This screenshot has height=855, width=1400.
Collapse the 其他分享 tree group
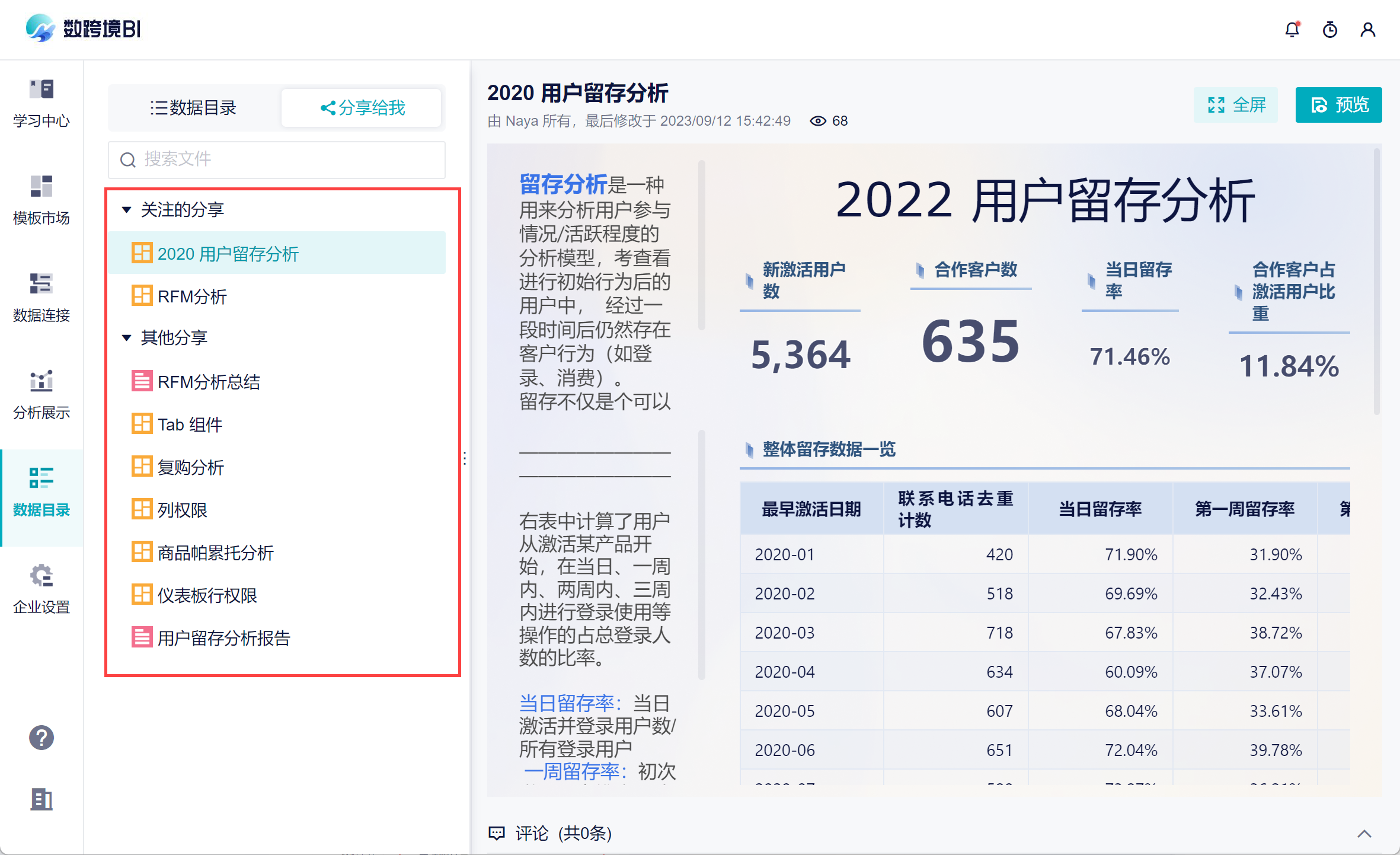coord(126,337)
